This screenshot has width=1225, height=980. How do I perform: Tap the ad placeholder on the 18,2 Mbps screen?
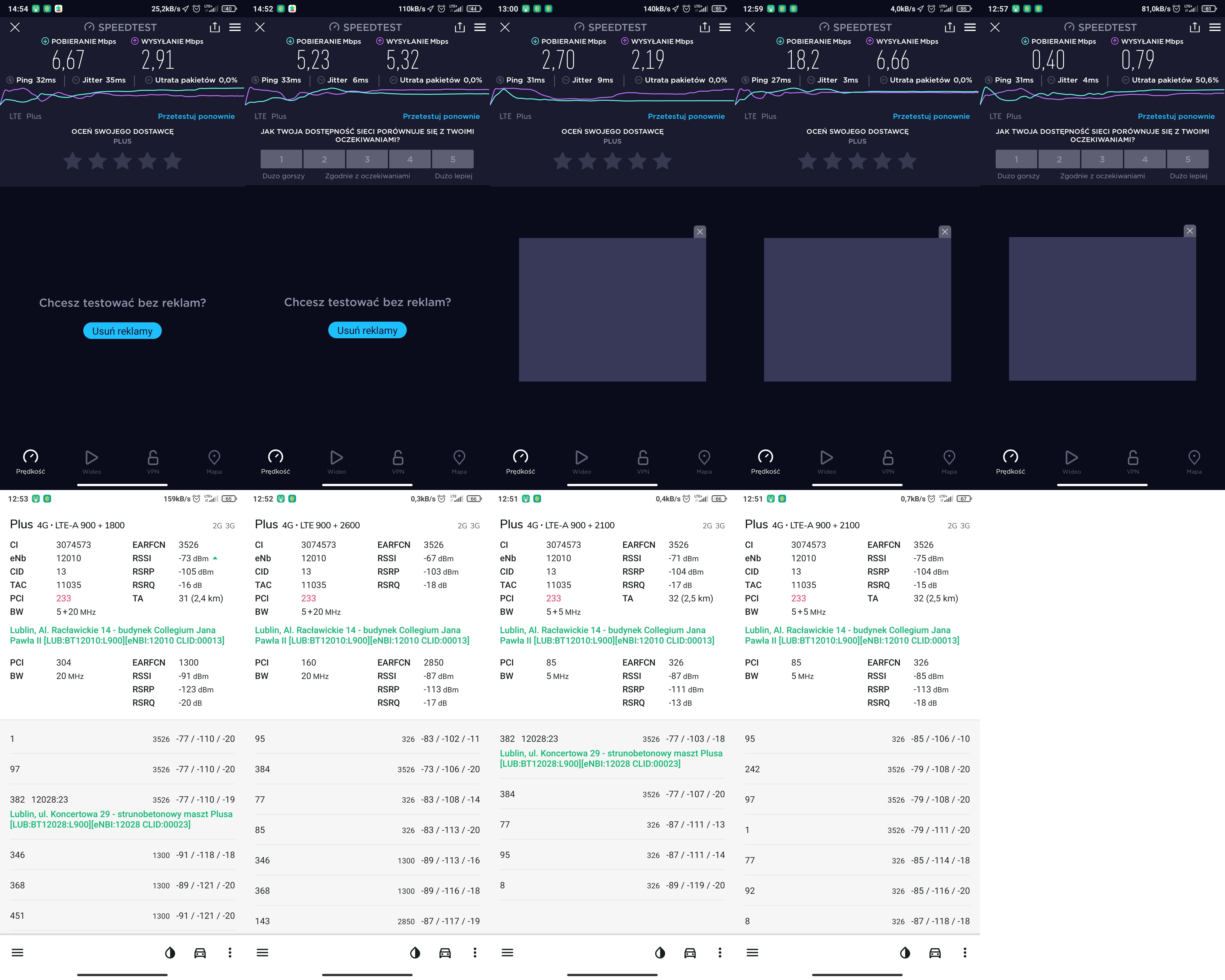click(x=857, y=310)
